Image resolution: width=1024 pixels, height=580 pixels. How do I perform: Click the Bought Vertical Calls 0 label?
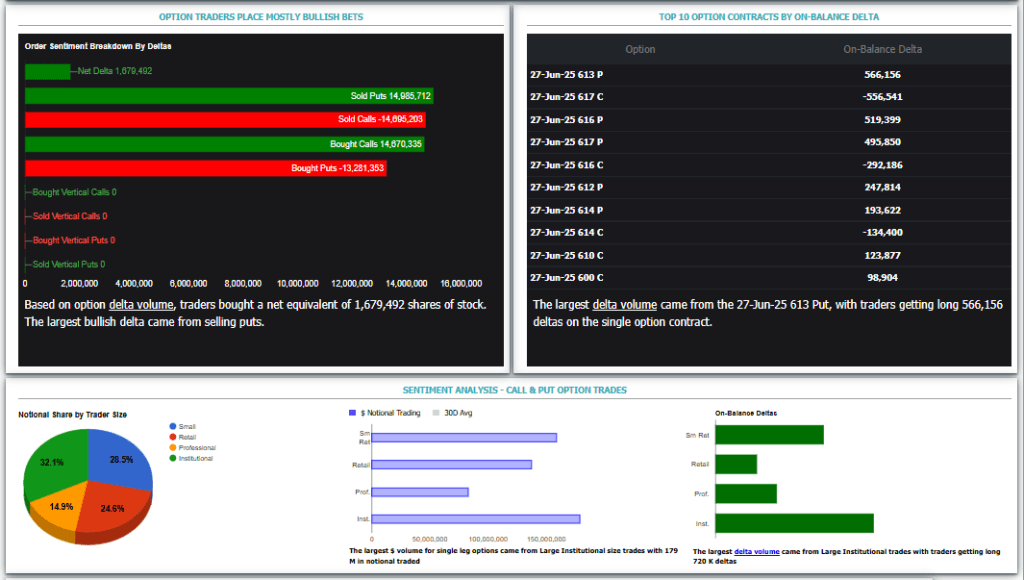[x=74, y=192]
